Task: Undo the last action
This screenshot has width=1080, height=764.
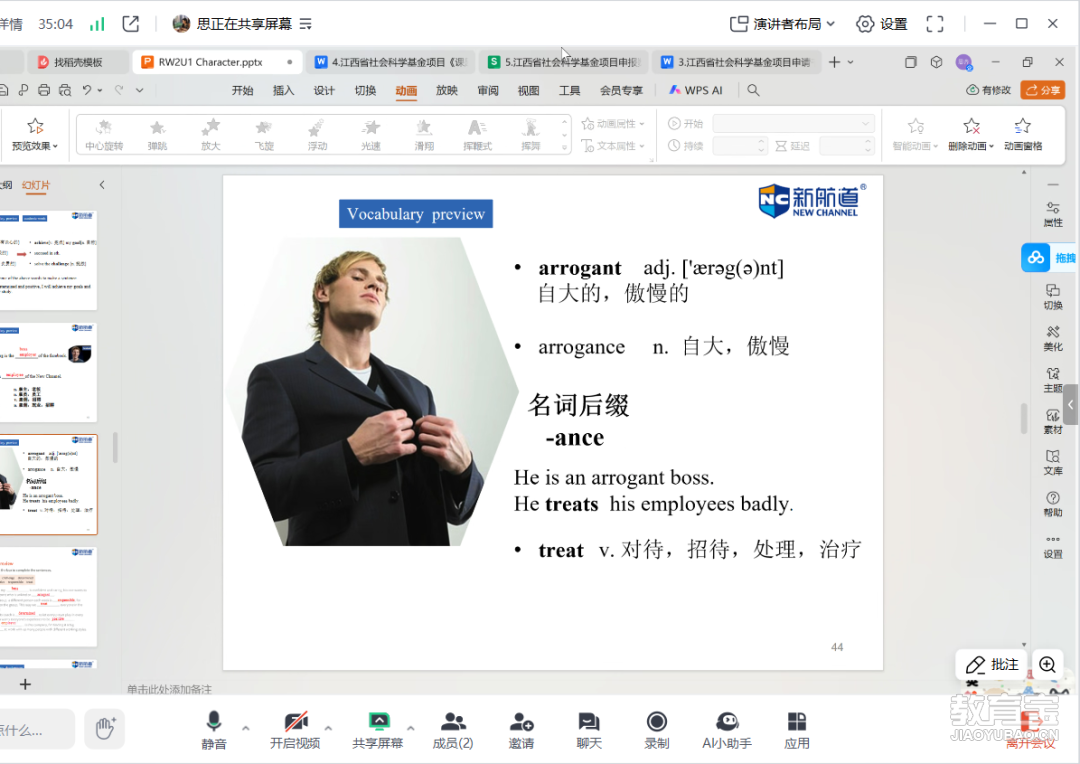Action: [x=87, y=90]
